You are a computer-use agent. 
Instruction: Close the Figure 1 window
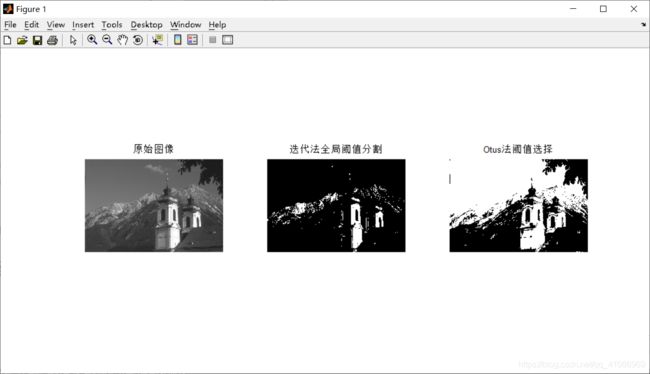634,9
